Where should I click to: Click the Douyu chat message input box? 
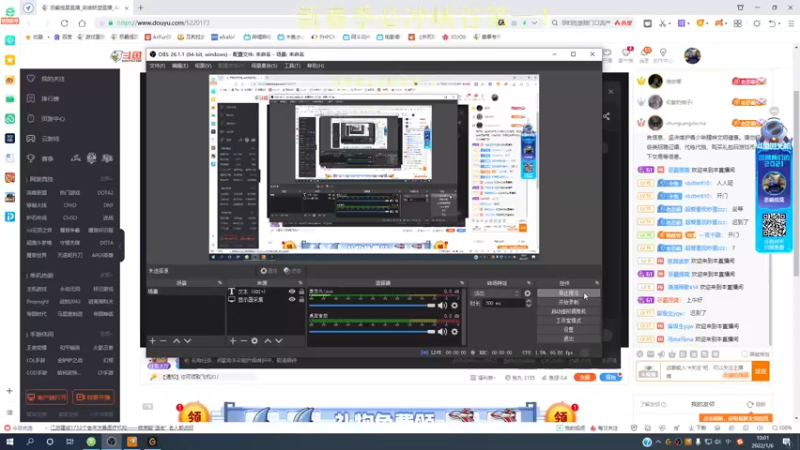(706, 371)
